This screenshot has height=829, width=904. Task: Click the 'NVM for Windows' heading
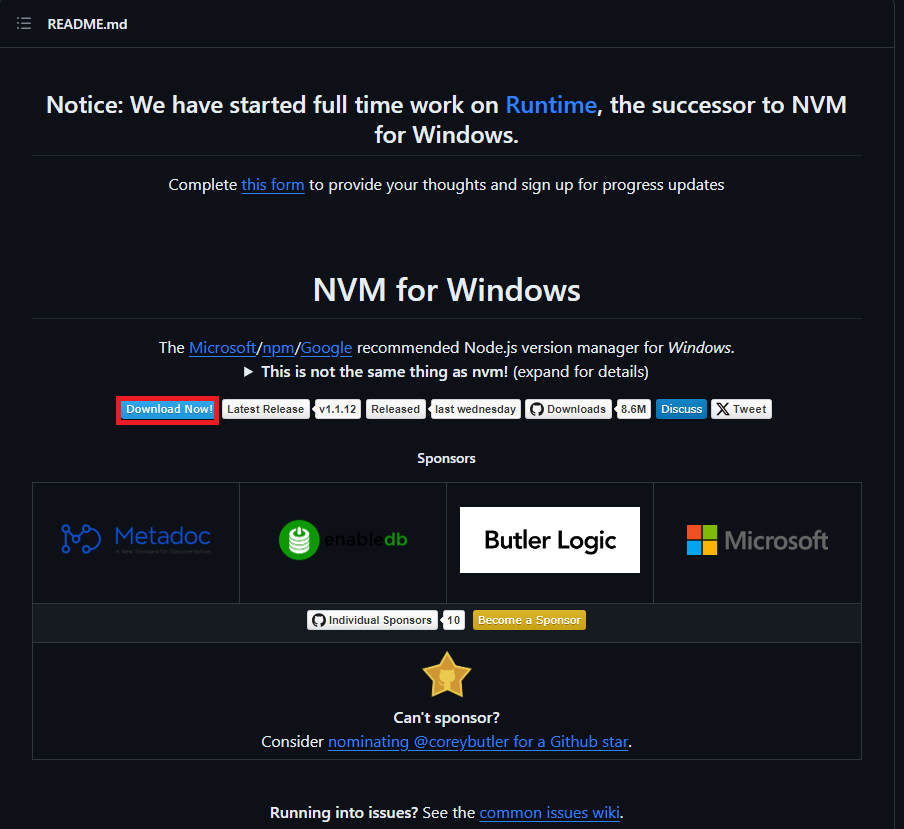click(447, 289)
